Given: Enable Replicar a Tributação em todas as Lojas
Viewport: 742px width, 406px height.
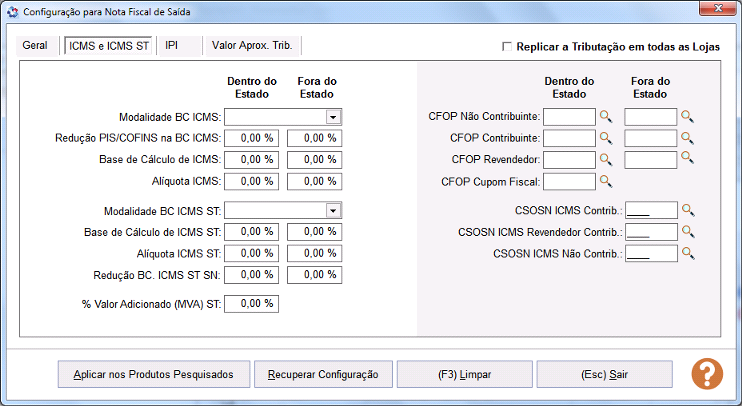Looking at the screenshot, I should pyautogui.click(x=508, y=47).
